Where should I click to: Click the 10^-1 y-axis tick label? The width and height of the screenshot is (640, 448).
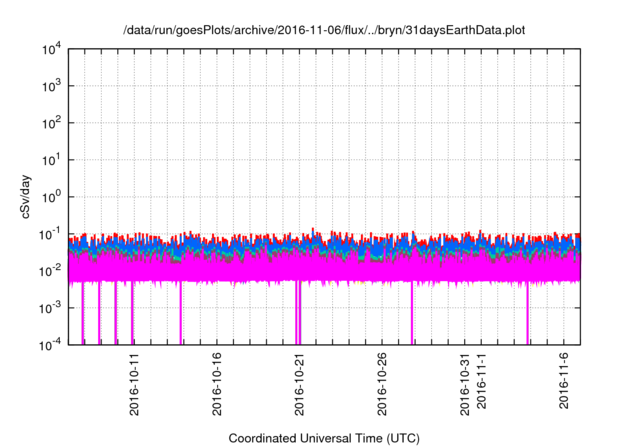[51, 234]
